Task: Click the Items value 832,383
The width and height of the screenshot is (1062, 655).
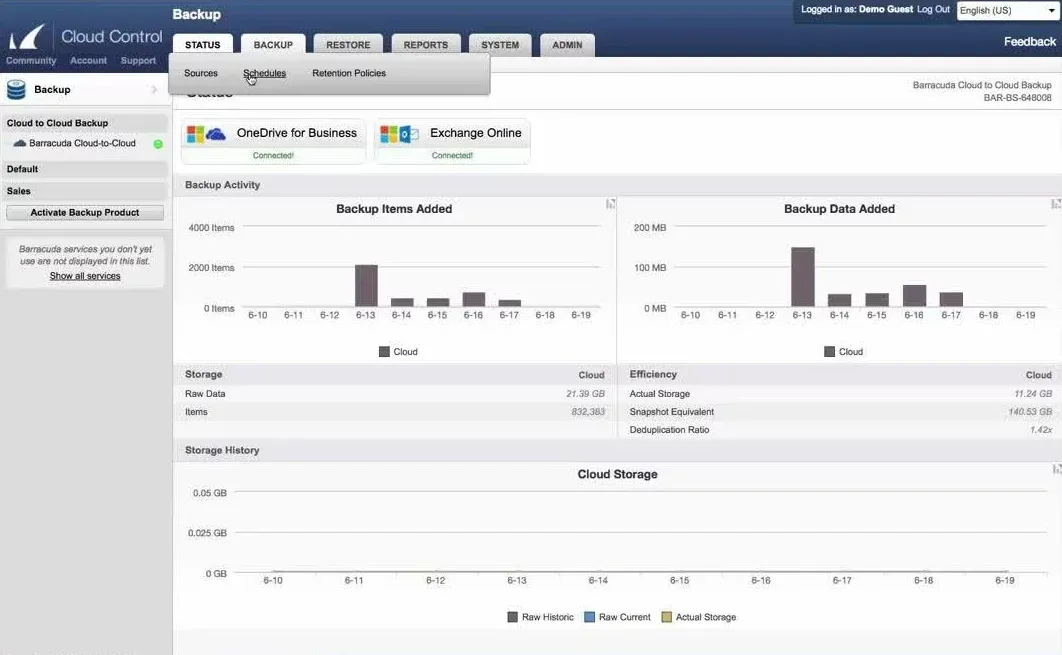Action: pos(588,412)
